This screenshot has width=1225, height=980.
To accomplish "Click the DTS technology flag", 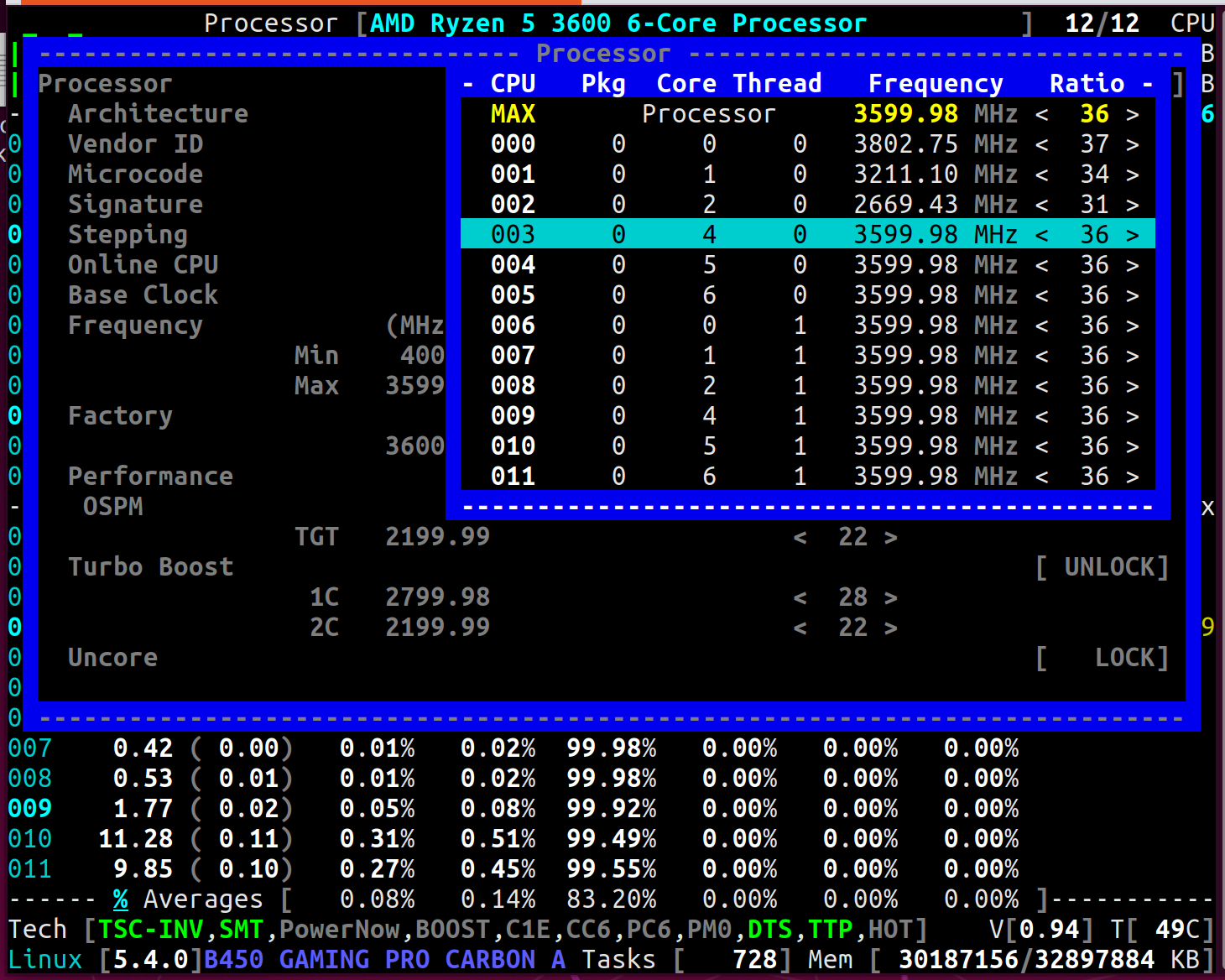I will (769, 929).
